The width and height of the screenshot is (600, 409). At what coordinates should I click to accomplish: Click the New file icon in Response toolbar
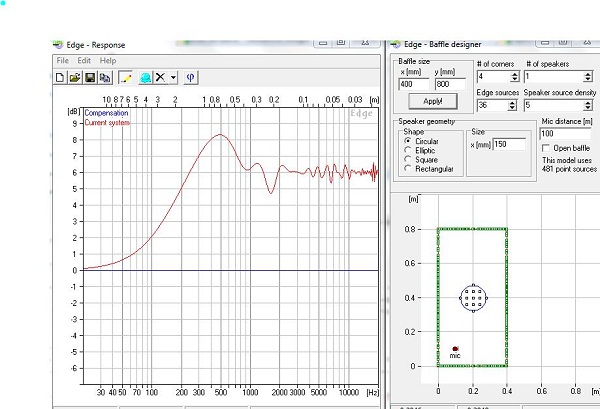click(x=60, y=78)
